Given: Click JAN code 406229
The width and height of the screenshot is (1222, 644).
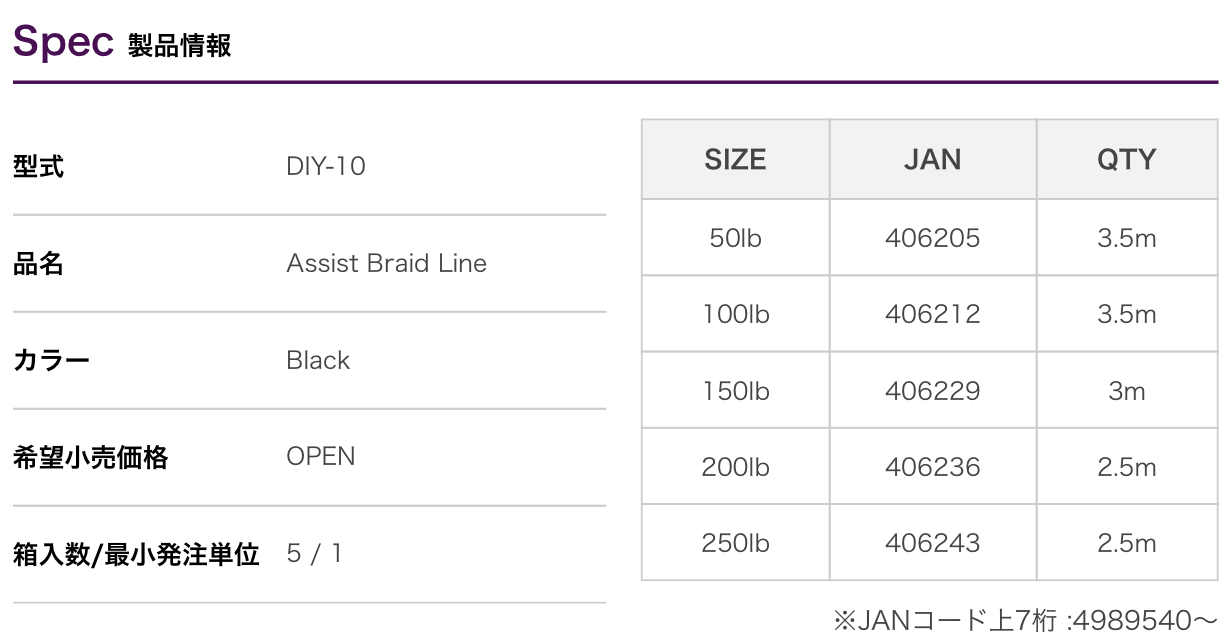Looking at the screenshot, I should pyautogui.click(x=932, y=391).
